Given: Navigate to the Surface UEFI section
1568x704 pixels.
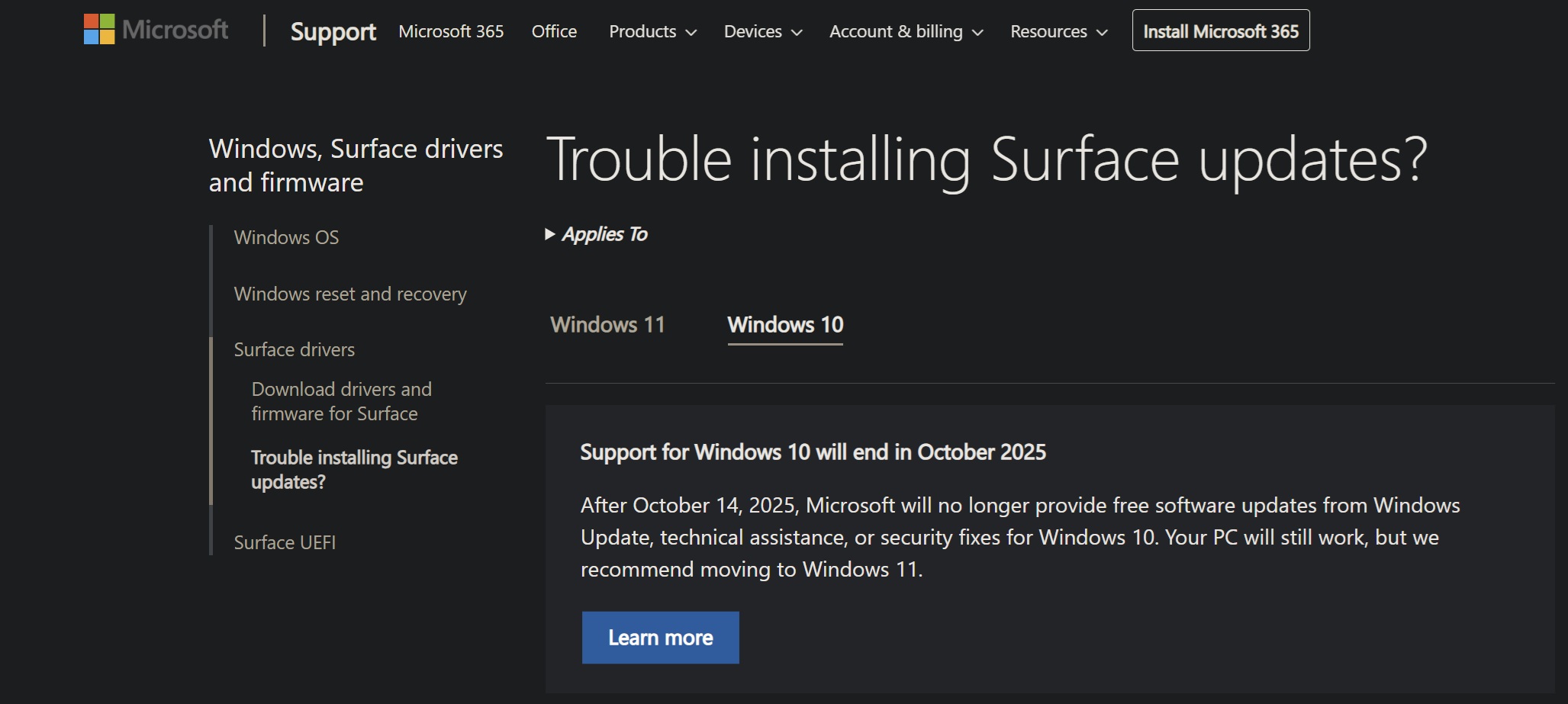Looking at the screenshot, I should tap(285, 542).
